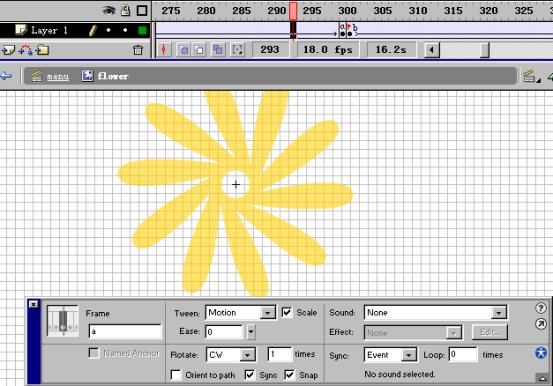
Task: Click the Layer 1 page icon
Action: tap(21, 30)
